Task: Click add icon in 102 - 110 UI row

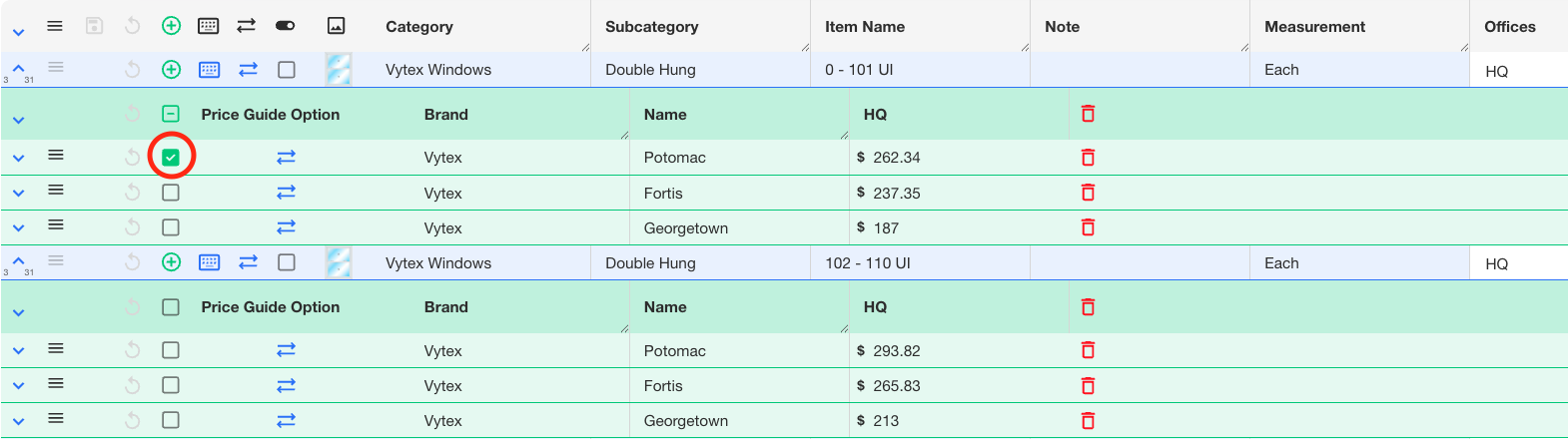Action: (x=171, y=262)
